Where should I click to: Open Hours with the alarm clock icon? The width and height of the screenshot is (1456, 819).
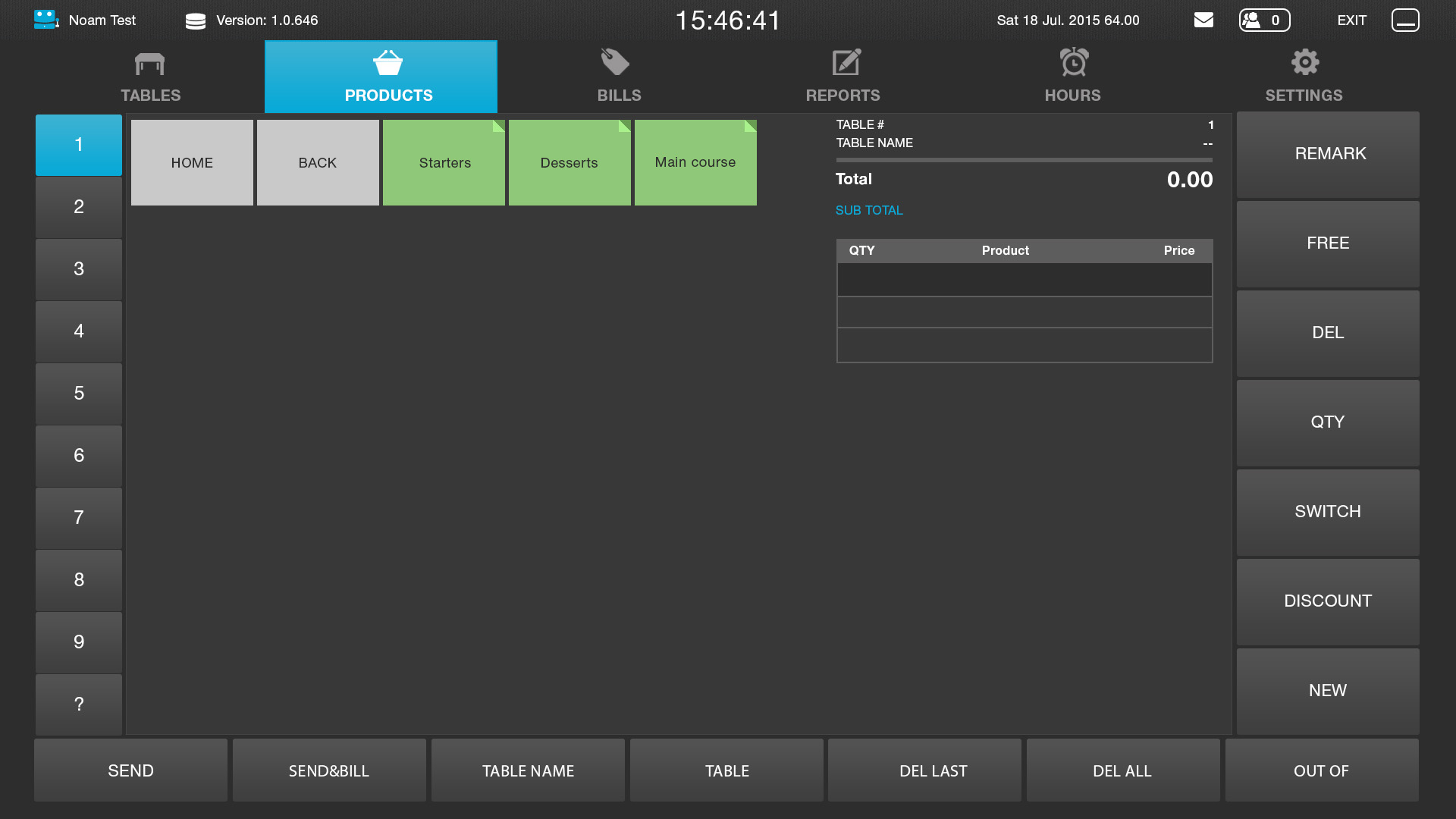[x=1074, y=63]
